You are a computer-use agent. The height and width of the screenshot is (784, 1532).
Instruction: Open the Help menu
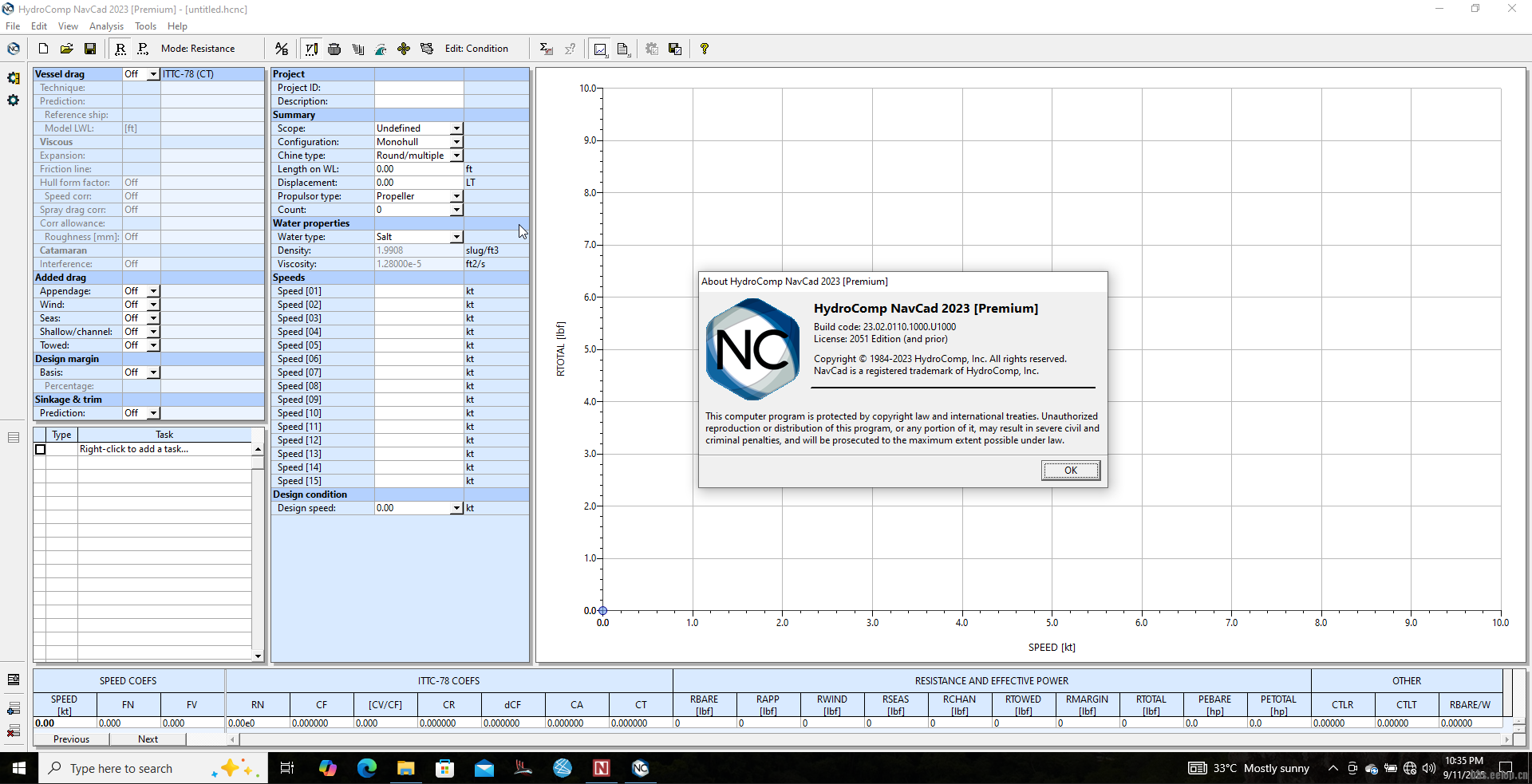tap(177, 26)
